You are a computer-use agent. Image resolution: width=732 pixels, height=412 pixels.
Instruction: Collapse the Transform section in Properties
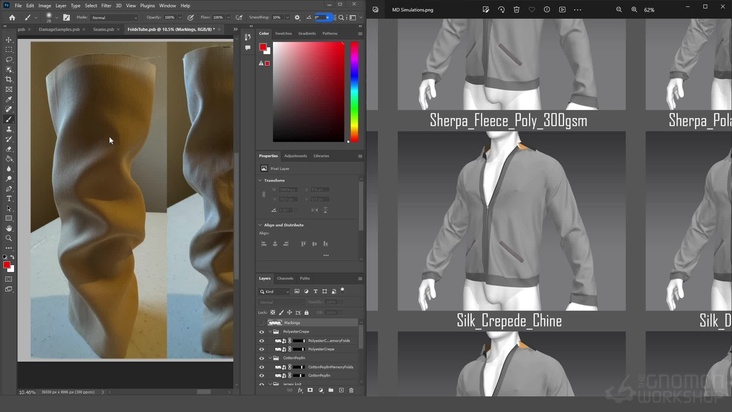coord(260,181)
